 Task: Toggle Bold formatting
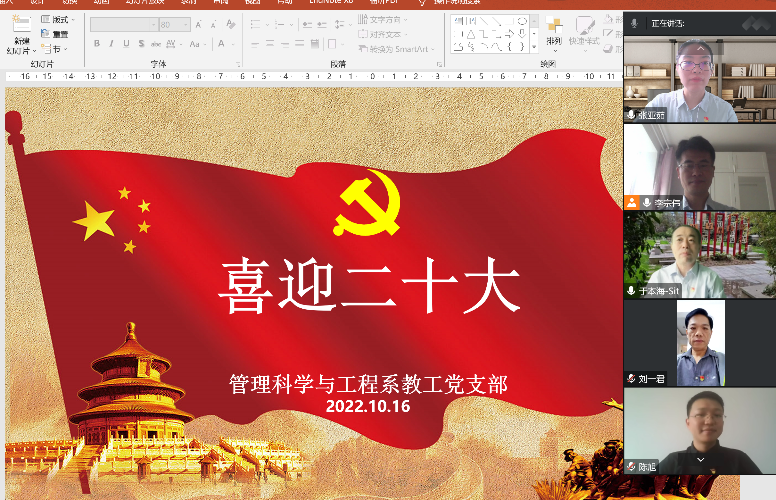pos(96,43)
